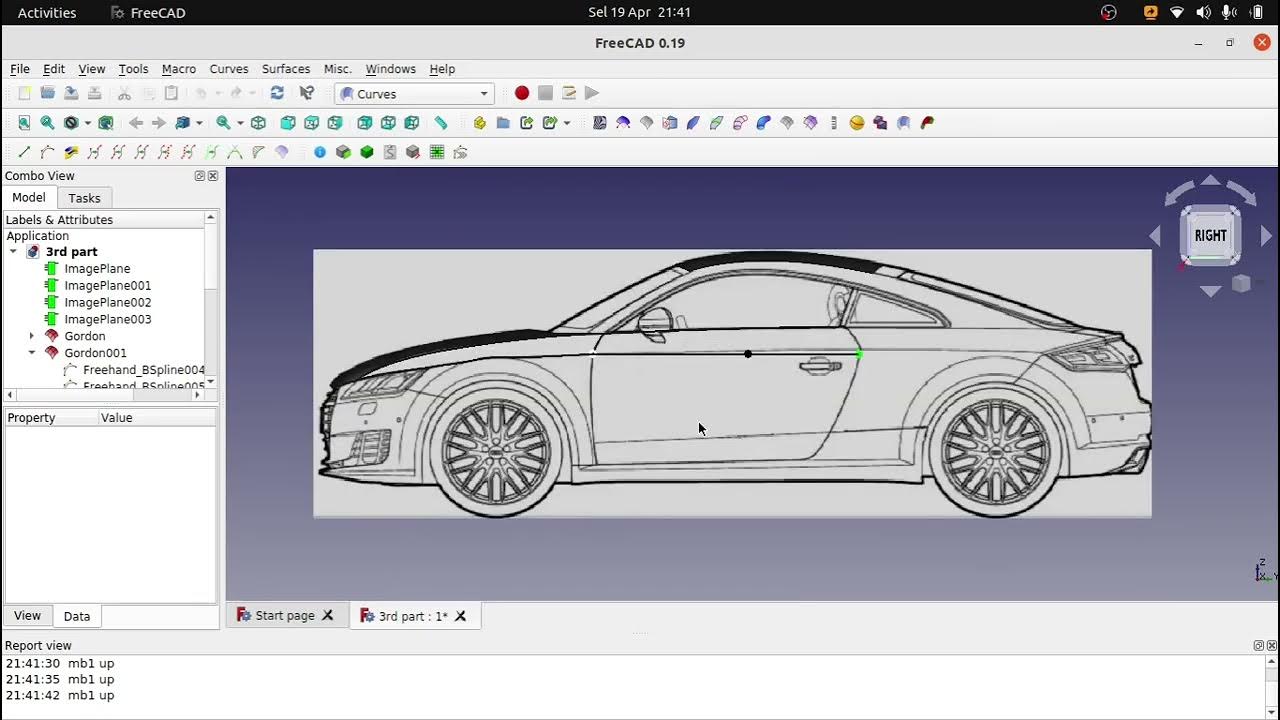Viewport: 1280px width, 720px height.
Task: Click the Activities button in top bar
Action: (47, 12)
